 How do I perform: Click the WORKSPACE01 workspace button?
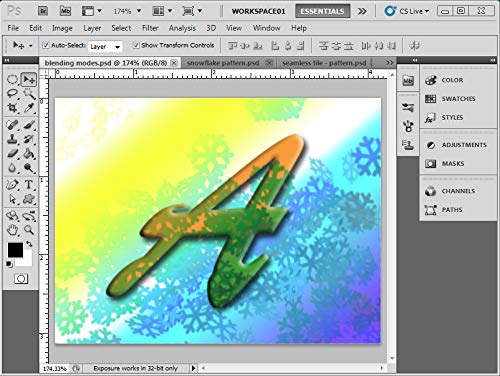259,11
